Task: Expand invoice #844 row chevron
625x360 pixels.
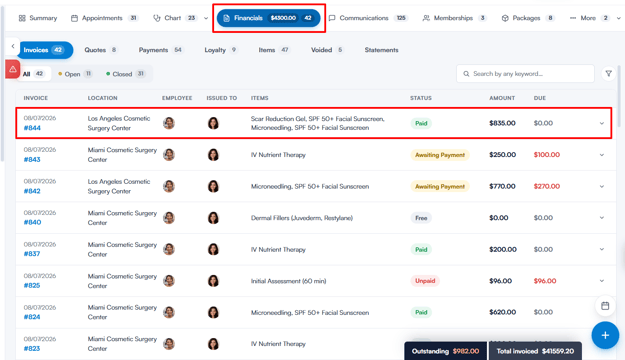Action: pos(602,123)
